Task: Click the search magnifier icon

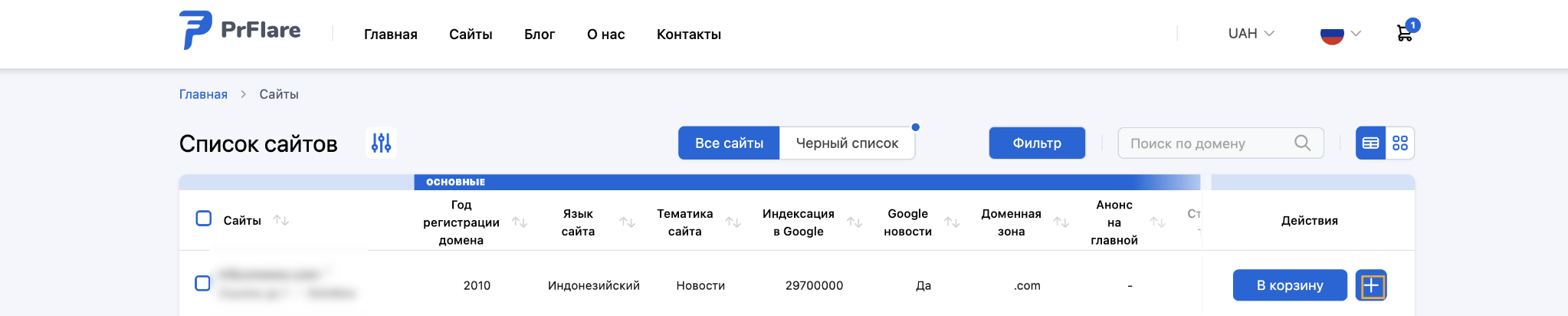Action: tap(1302, 143)
